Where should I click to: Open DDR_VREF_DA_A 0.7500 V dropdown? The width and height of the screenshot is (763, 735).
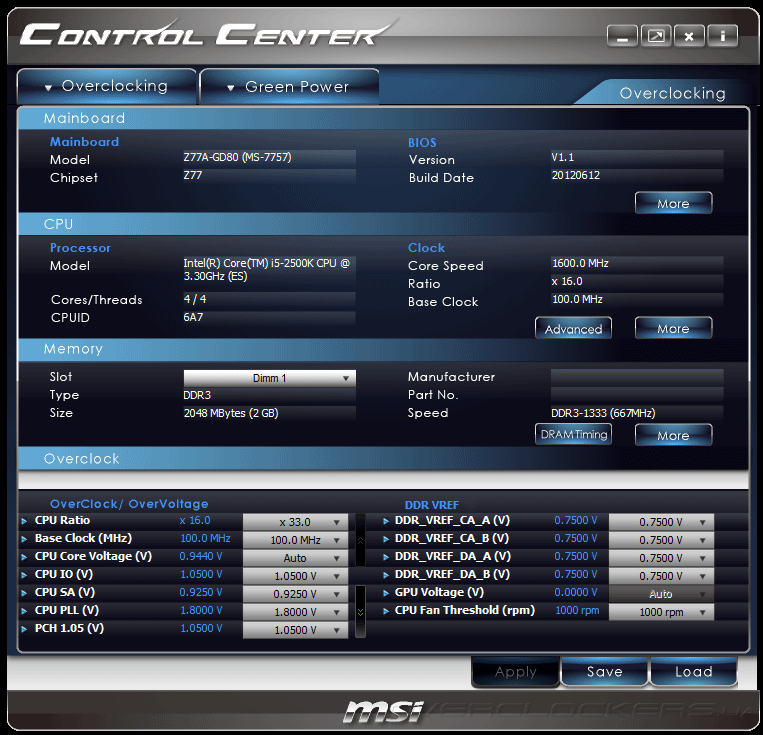[x=661, y=558]
